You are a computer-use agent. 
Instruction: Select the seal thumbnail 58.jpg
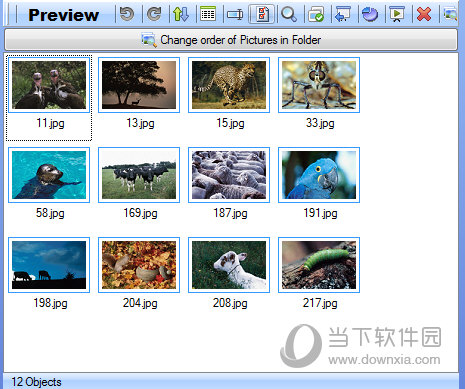coord(49,175)
